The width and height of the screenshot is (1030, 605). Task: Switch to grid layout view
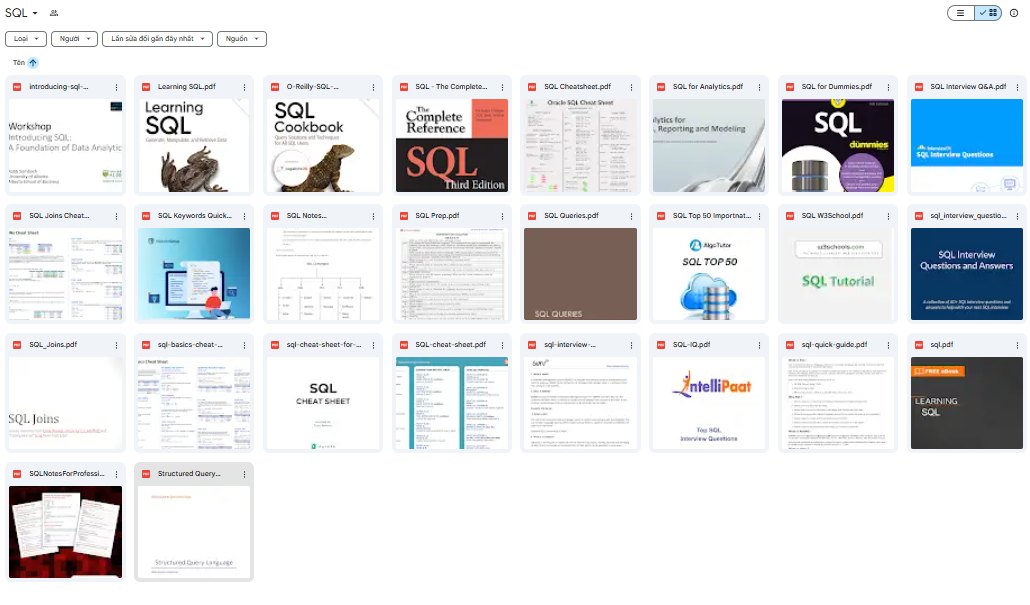[x=988, y=13]
